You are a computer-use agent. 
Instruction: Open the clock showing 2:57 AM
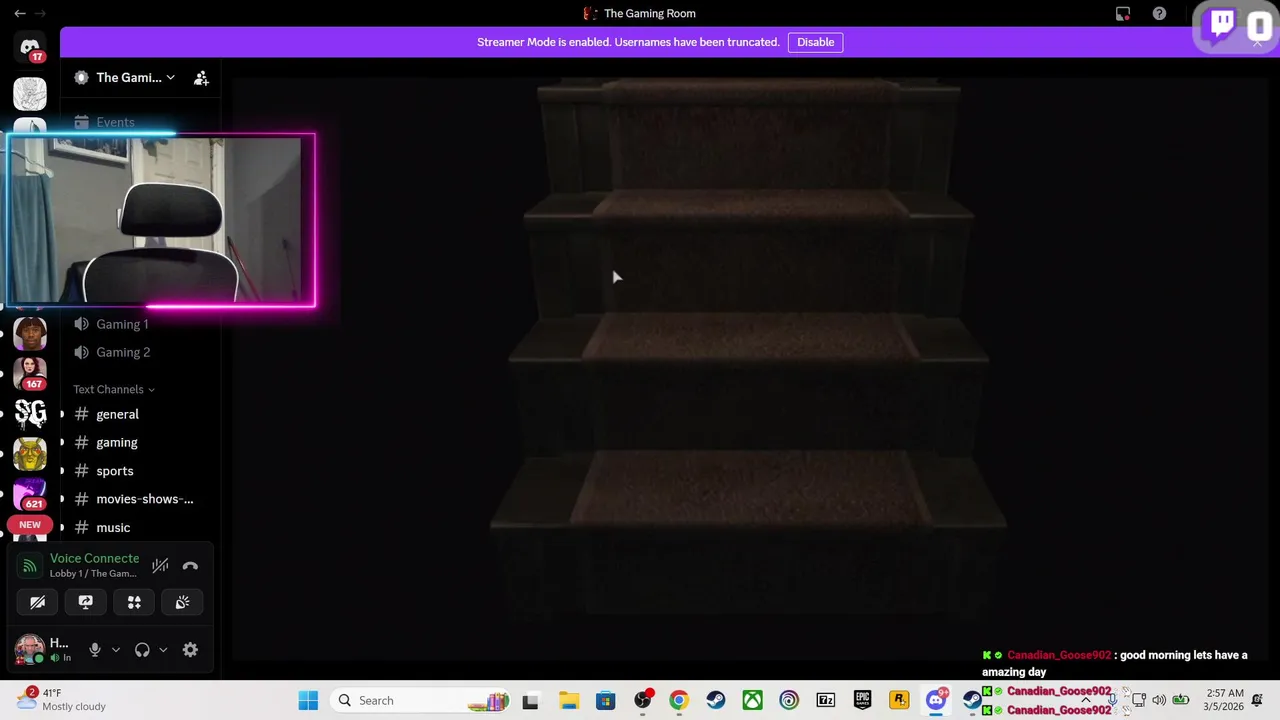pos(1225,700)
